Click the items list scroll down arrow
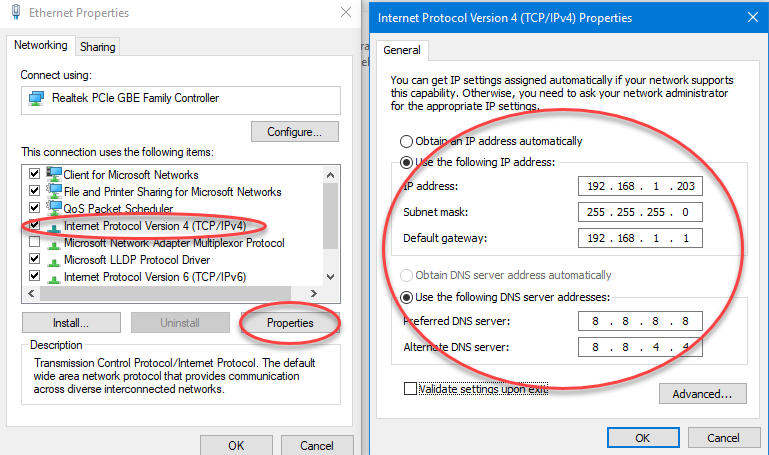This screenshot has width=769, height=455. (x=331, y=277)
